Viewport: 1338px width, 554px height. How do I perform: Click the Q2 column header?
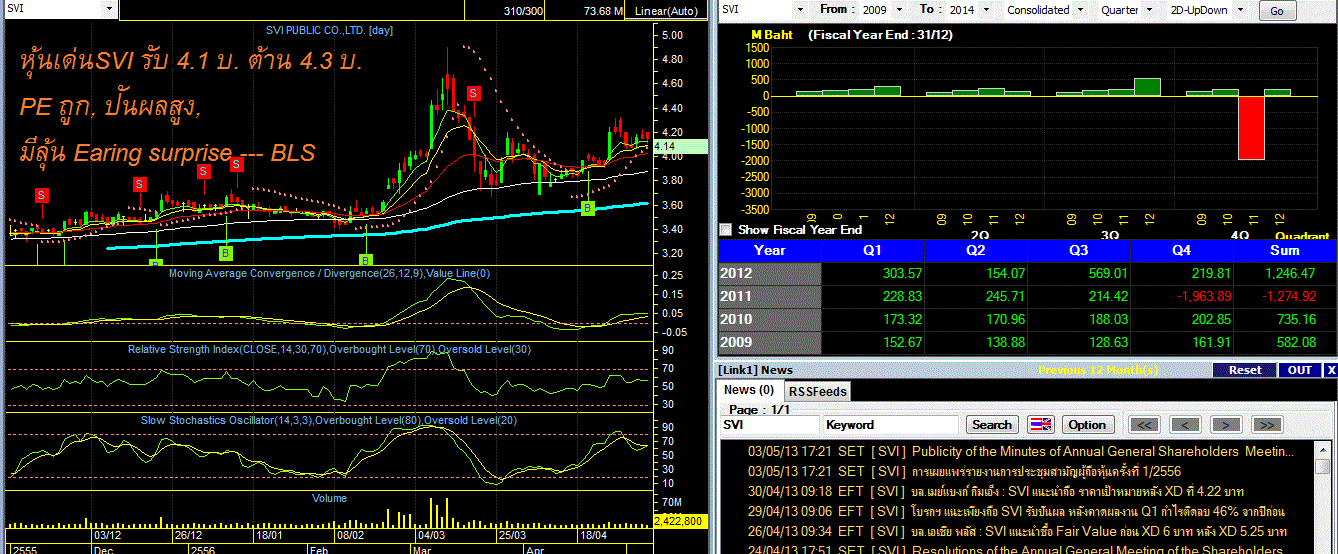coord(976,251)
